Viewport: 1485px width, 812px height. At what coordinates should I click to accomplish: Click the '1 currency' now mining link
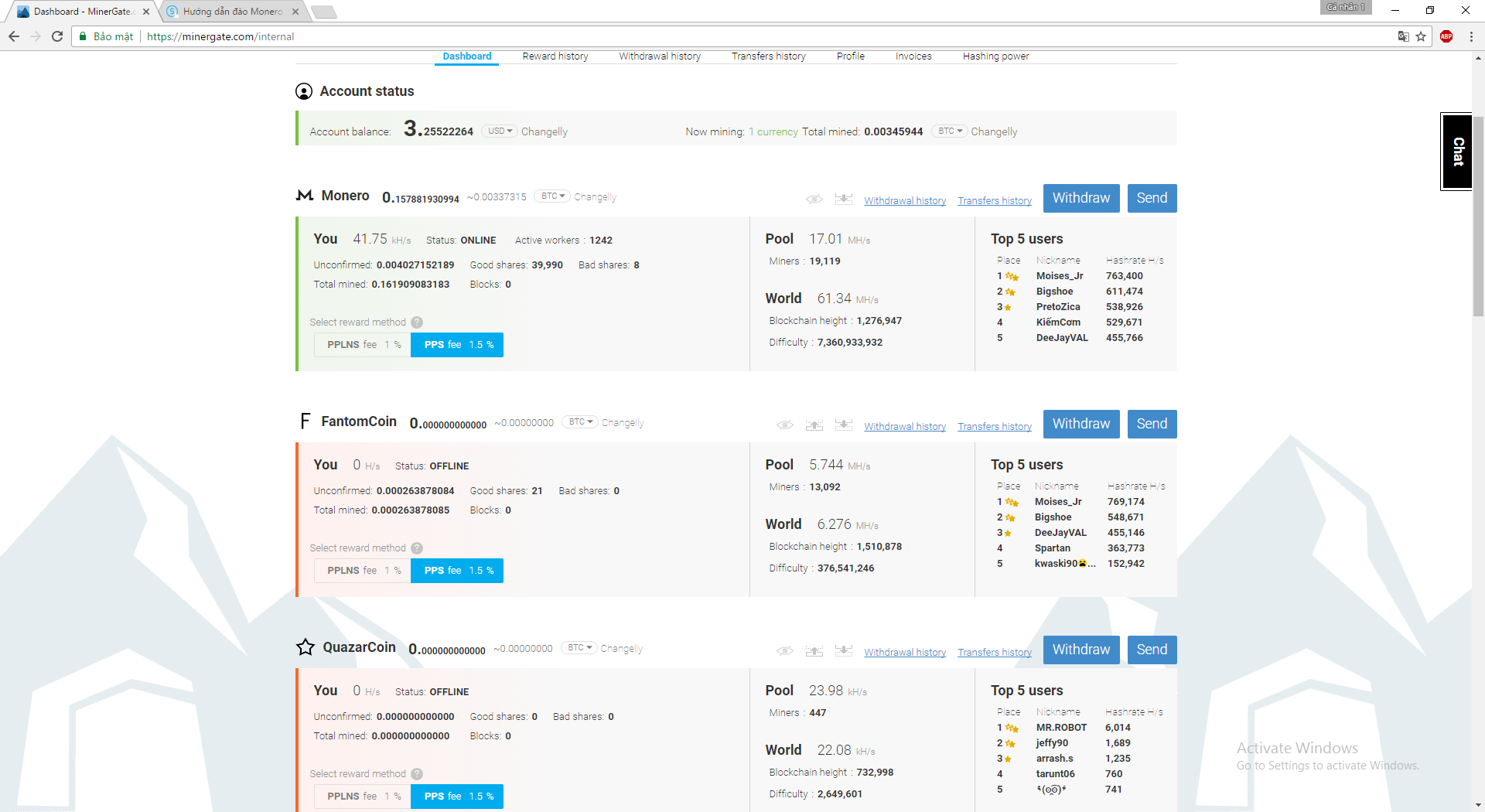tap(773, 131)
